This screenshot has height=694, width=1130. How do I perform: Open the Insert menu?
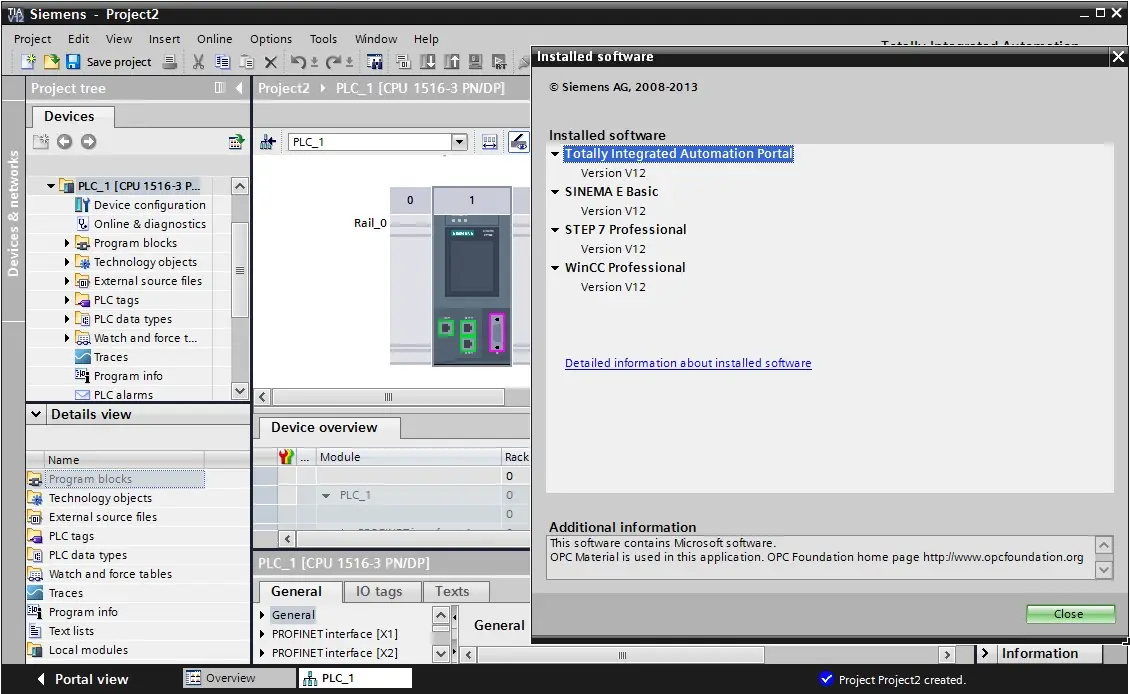(x=164, y=39)
